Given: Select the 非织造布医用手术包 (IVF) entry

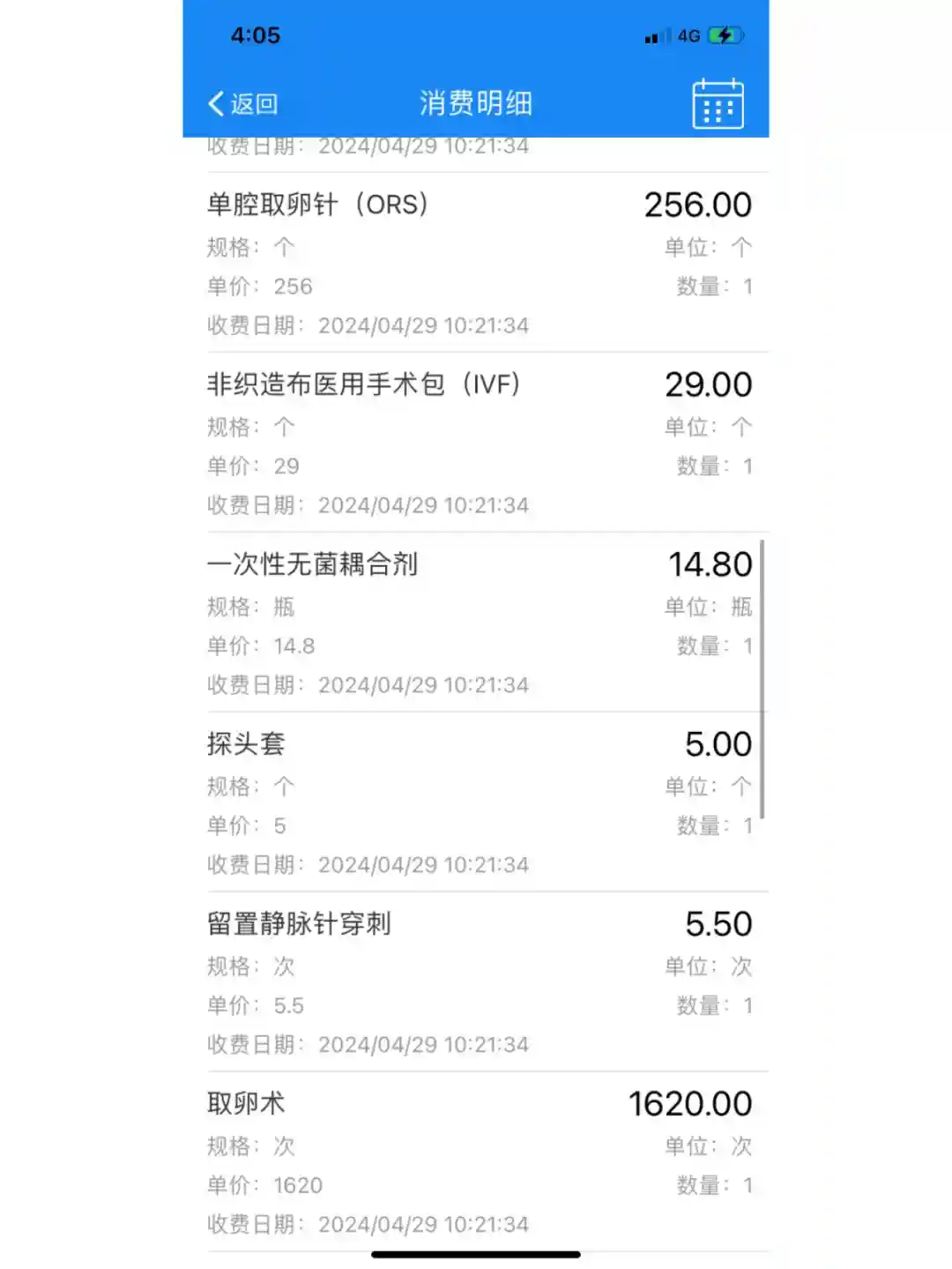Looking at the screenshot, I should (x=363, y=384).
